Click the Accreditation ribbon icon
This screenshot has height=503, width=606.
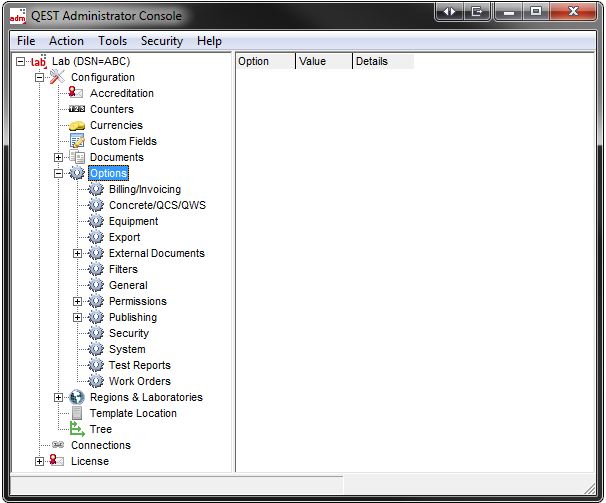coord(77,93)
